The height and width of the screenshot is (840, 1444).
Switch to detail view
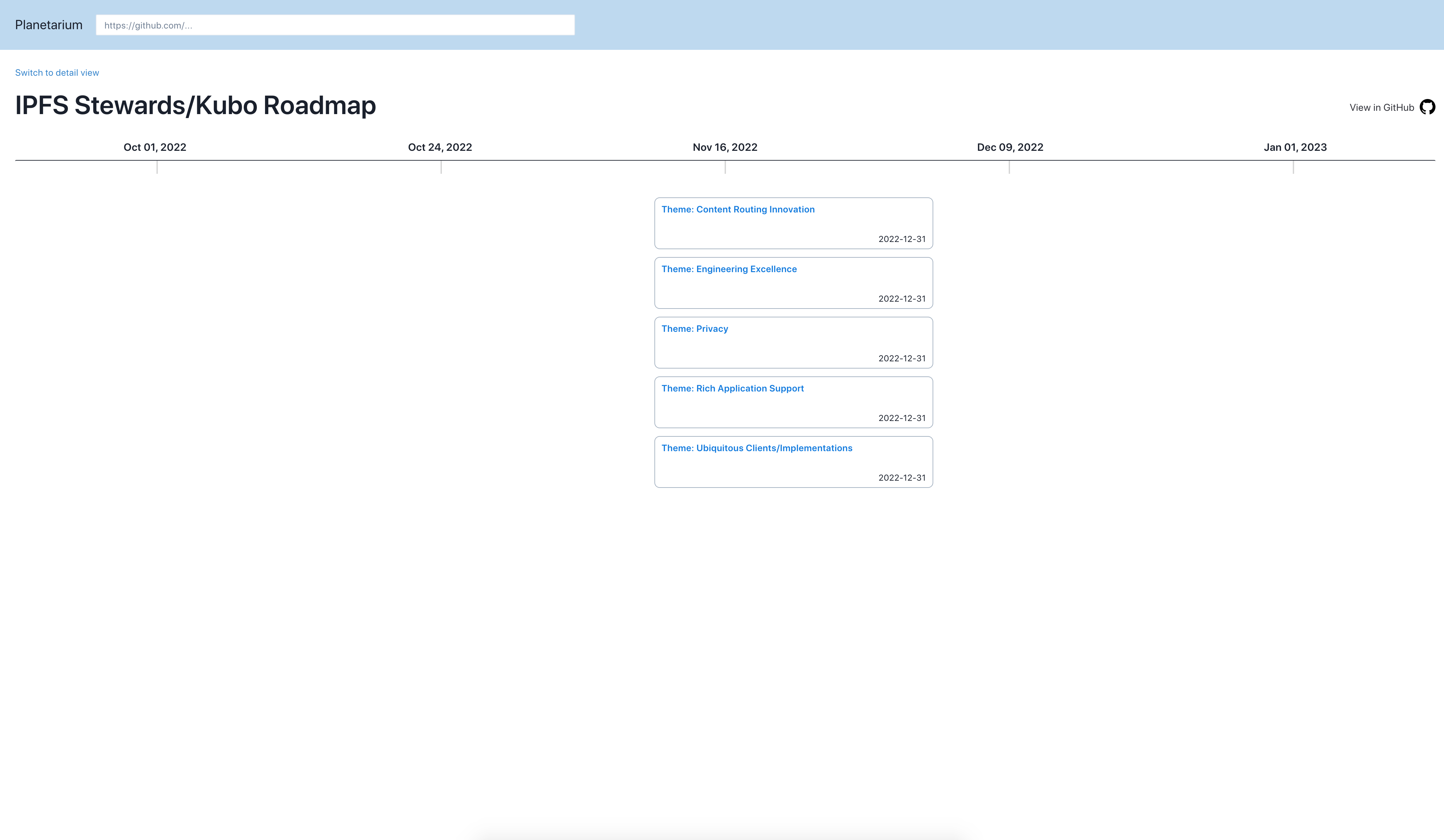point(57,73)
